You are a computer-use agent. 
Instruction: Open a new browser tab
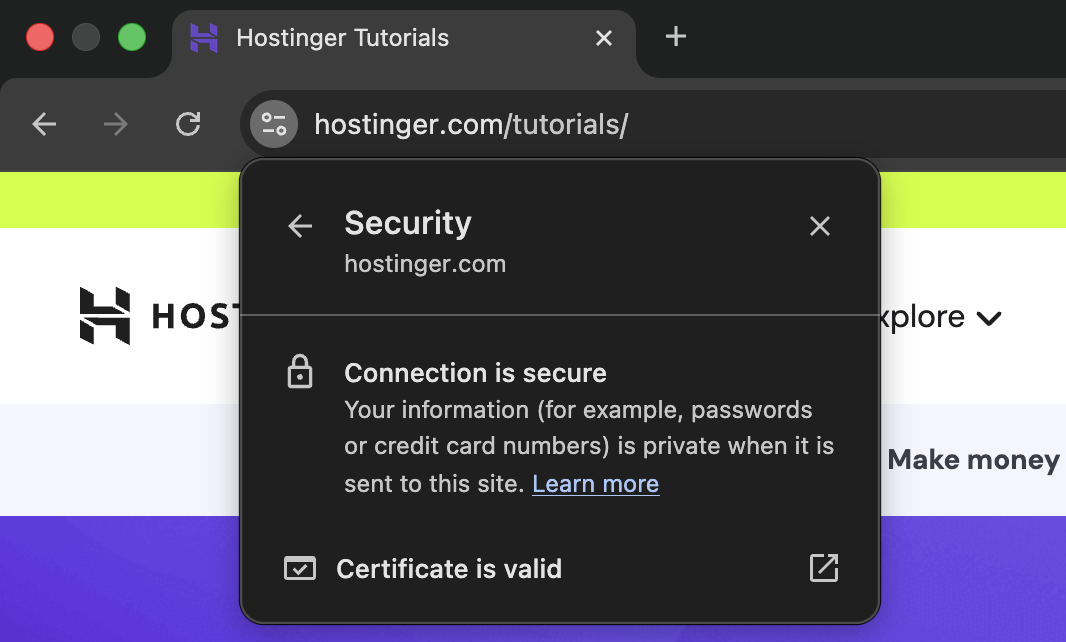click(675, 36)
